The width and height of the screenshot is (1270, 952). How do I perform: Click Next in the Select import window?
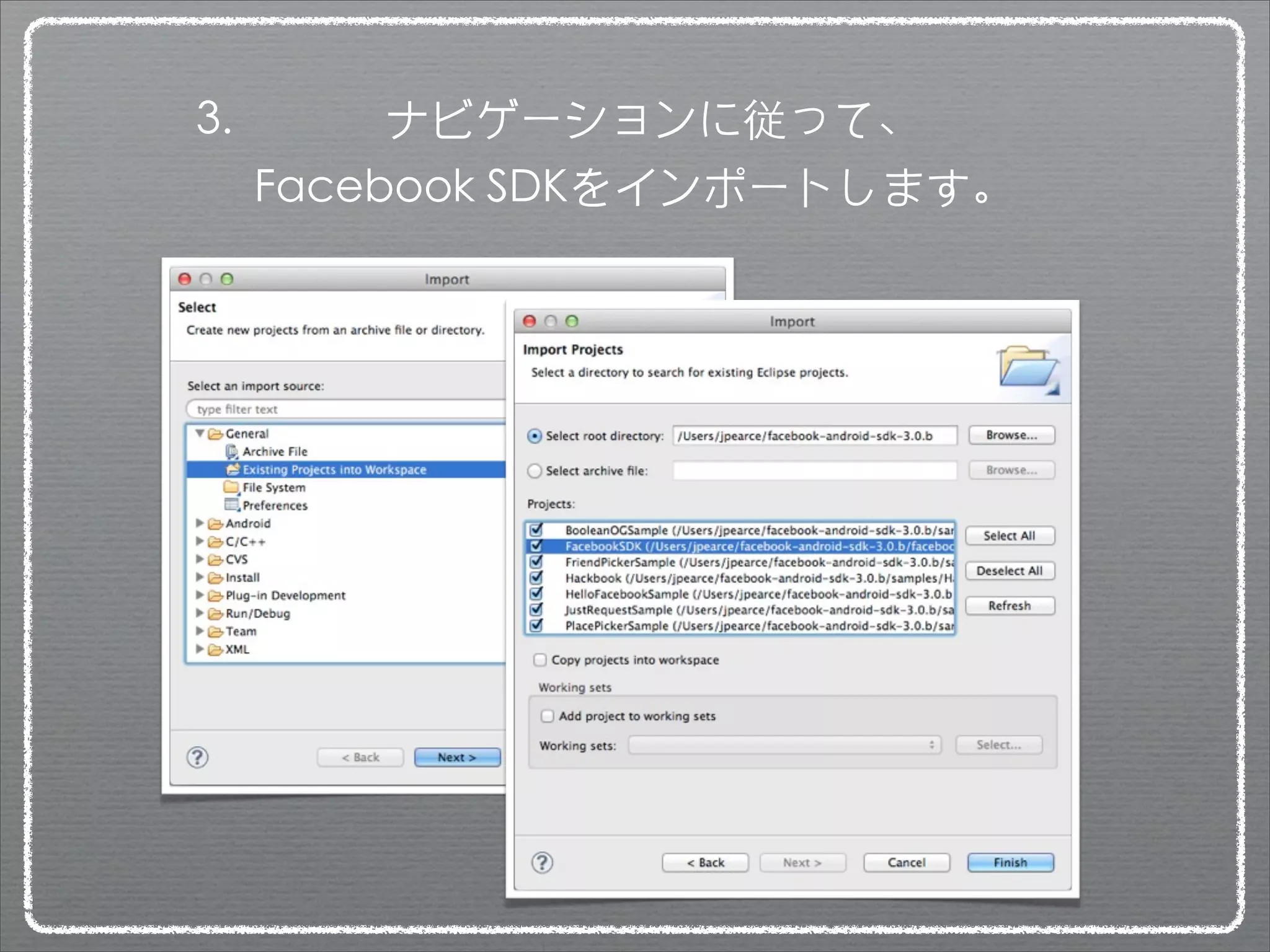point(457,757)
